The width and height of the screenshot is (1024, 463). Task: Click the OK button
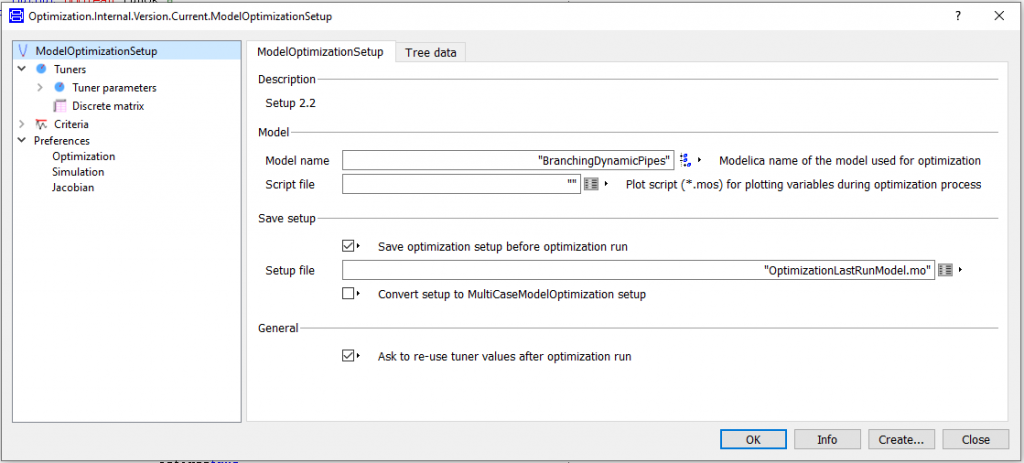[x=753, y=439]
